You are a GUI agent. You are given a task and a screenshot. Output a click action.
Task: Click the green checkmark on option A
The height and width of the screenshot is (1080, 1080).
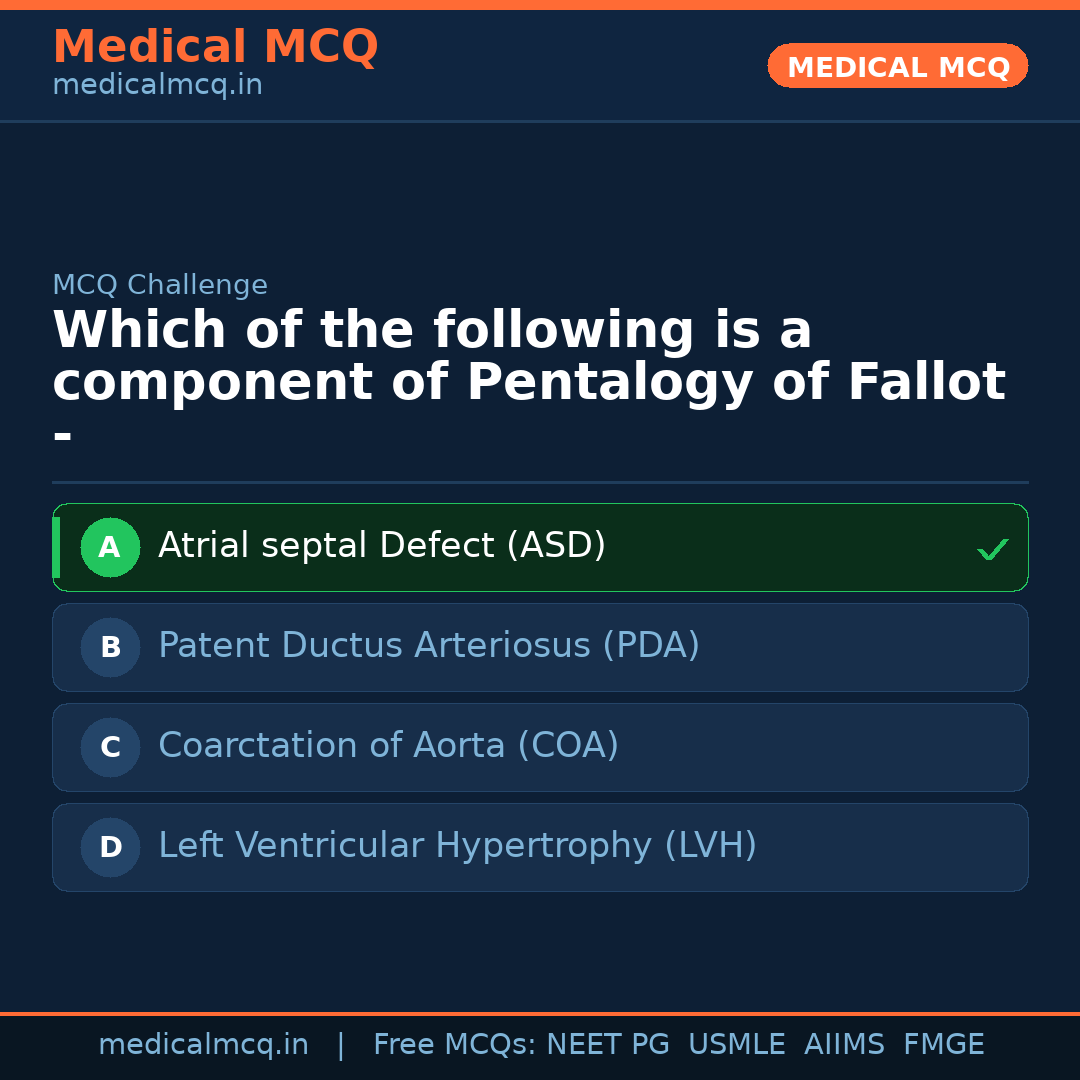pos(992,549)
